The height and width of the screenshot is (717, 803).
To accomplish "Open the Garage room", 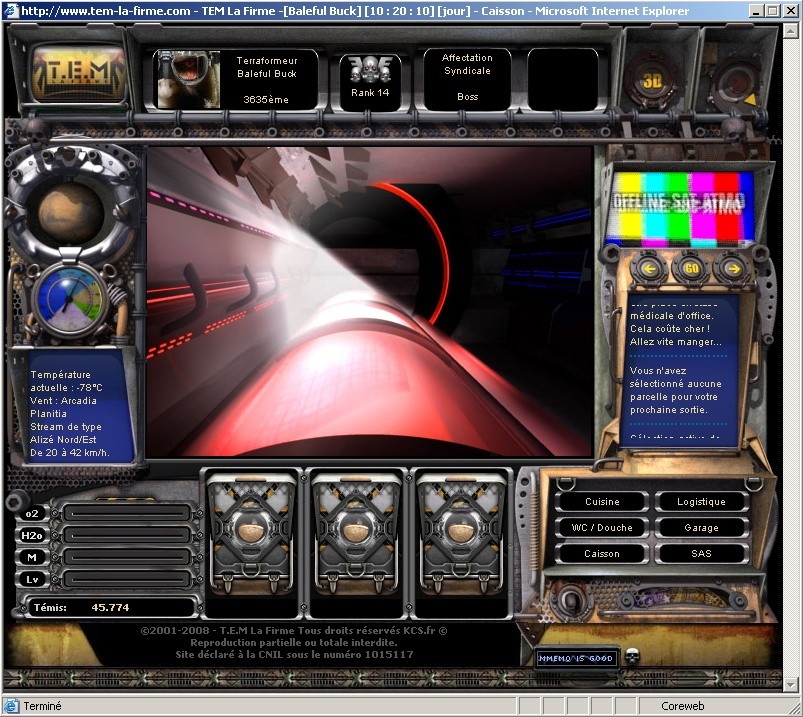I will click(701, 528).
